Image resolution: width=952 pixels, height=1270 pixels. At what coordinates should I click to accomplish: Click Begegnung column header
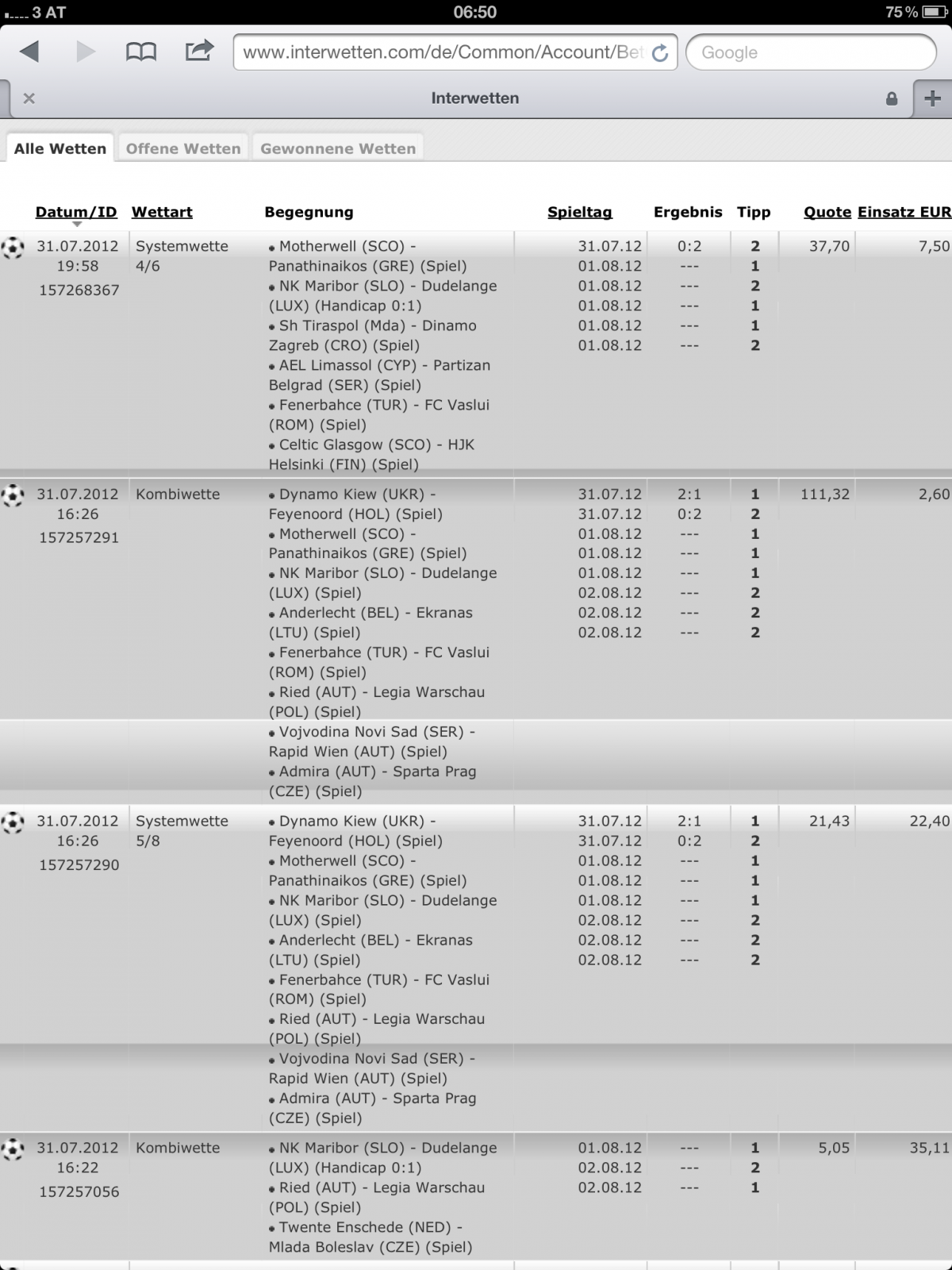point(309,212)
